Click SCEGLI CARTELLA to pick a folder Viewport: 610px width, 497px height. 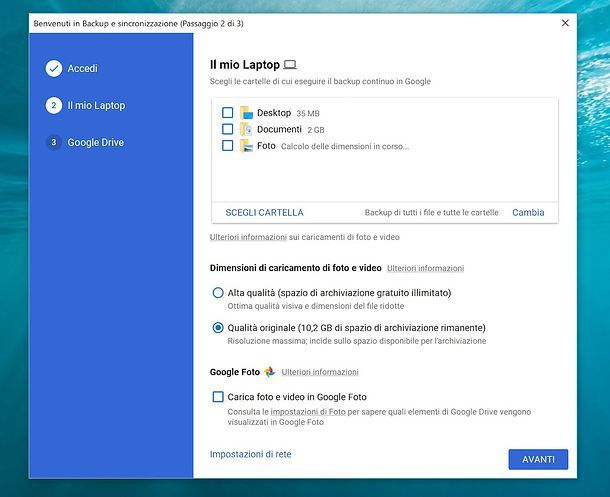click(265, 213)
